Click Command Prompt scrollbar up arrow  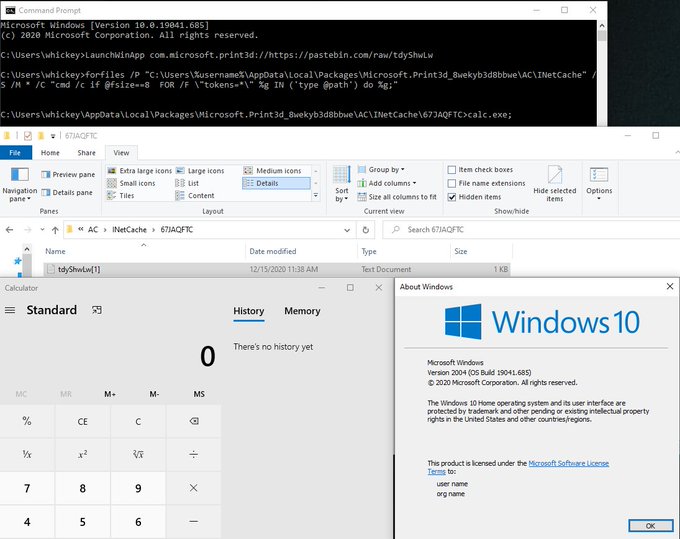(602, 26)
